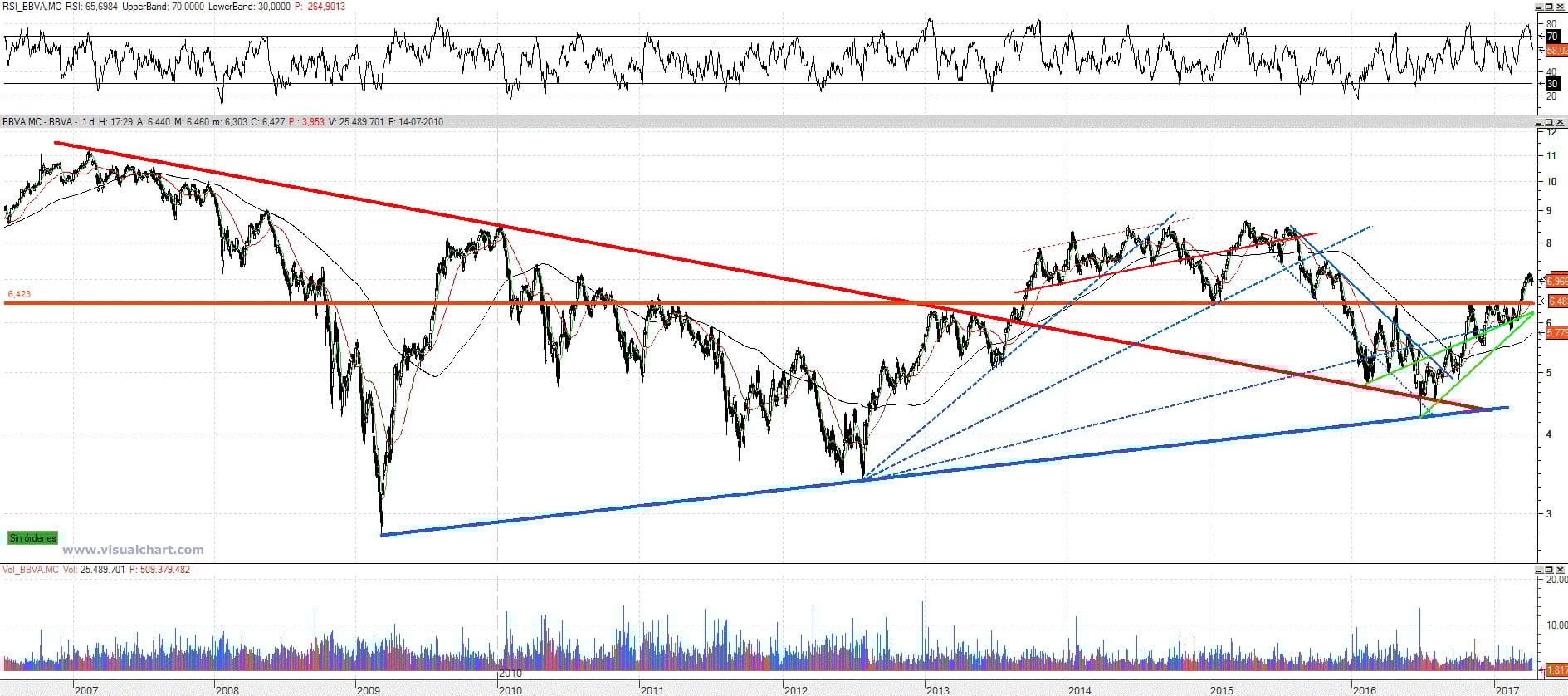Click the 3 tick on price scale
The width and height of the screenshot is (1568, 696).
click(x=1549, y=514)
